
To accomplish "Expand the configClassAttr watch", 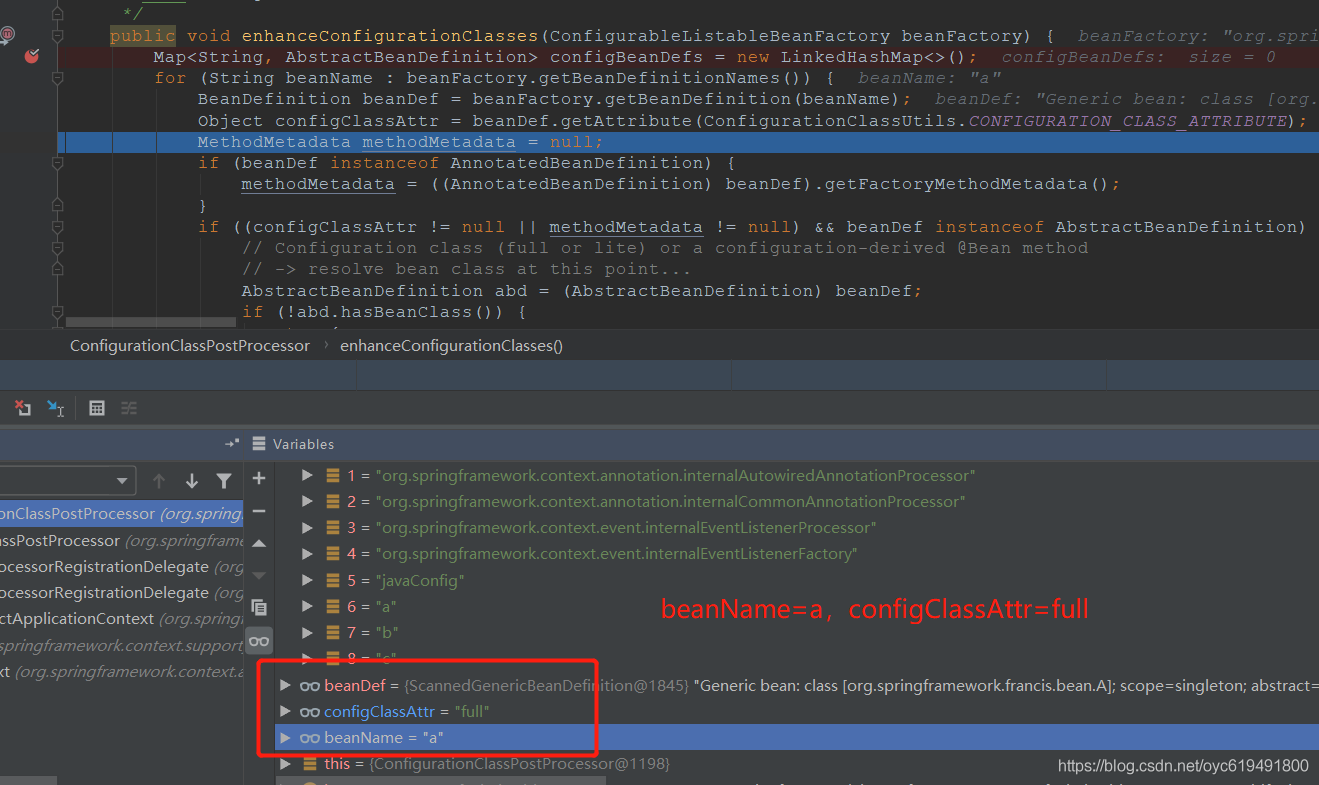I will coord(285,711).
